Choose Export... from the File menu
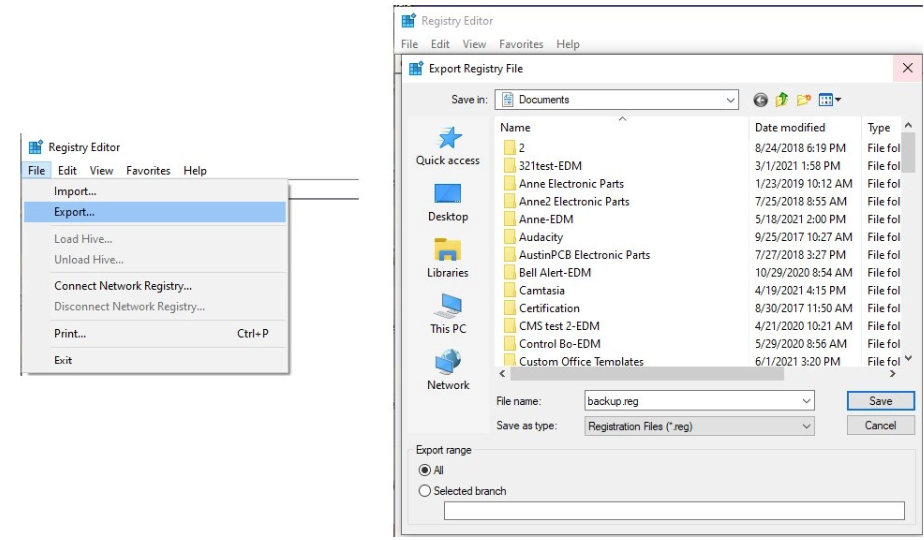This screenshot has height=540, width=924. coord(75,212)
